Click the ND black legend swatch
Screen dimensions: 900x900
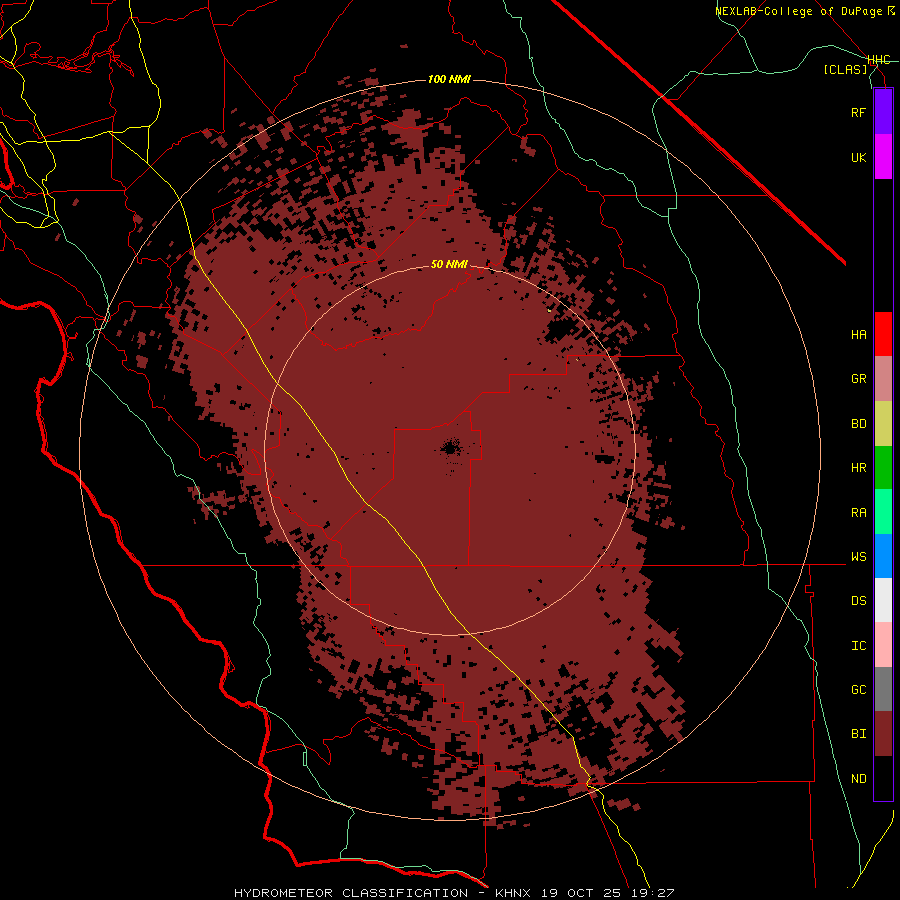coord(883,778)
